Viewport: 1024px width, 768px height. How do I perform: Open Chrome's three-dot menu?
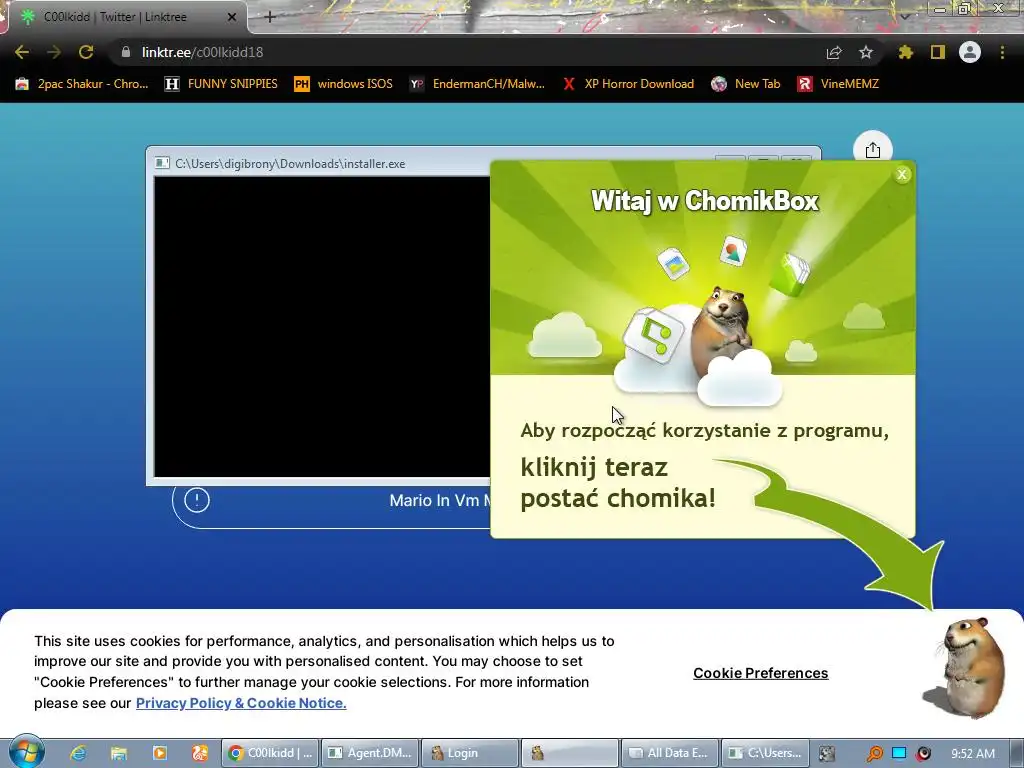click(x=1002, y=52)
